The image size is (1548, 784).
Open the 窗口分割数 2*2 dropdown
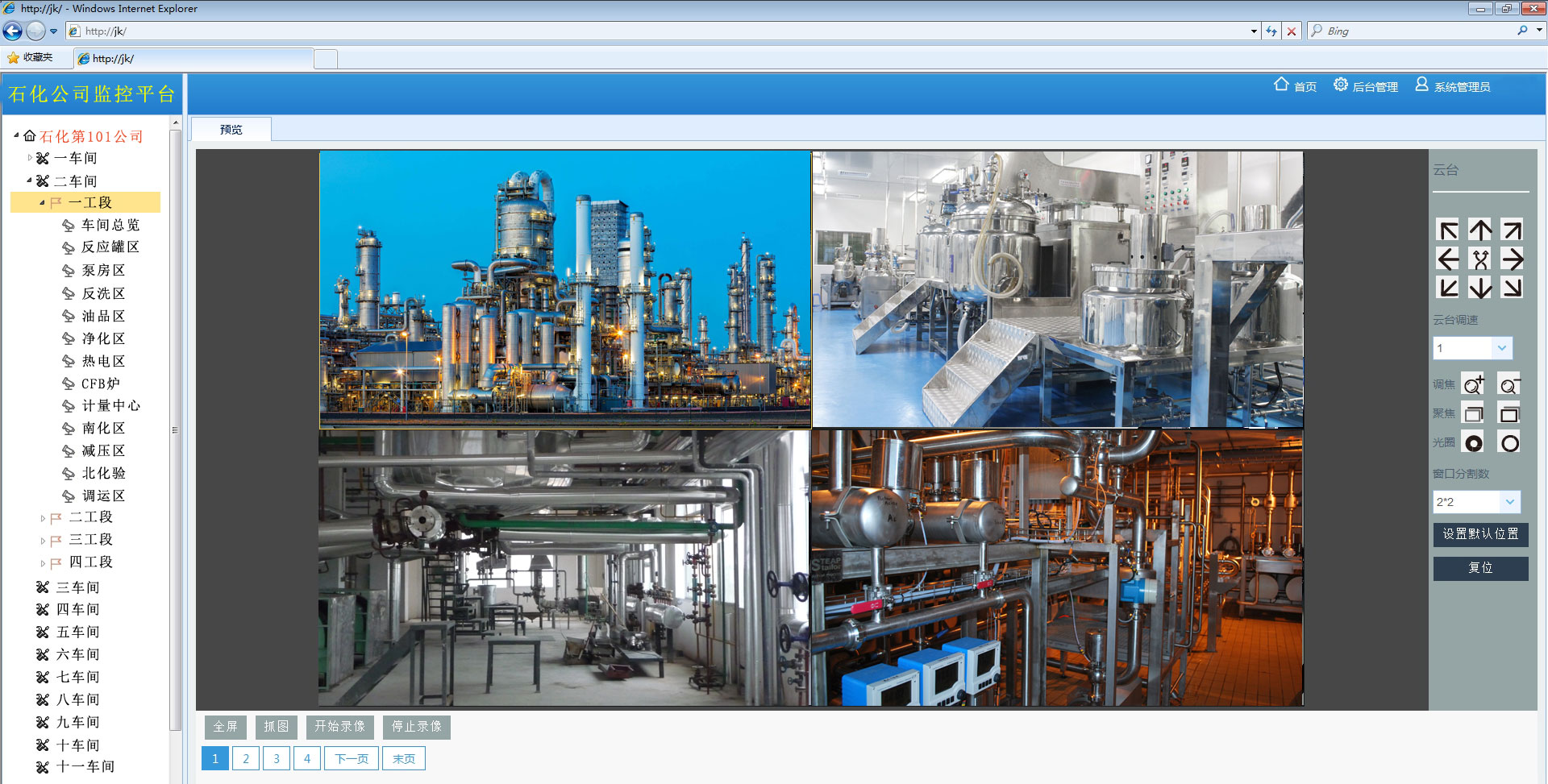(1509, 502)
